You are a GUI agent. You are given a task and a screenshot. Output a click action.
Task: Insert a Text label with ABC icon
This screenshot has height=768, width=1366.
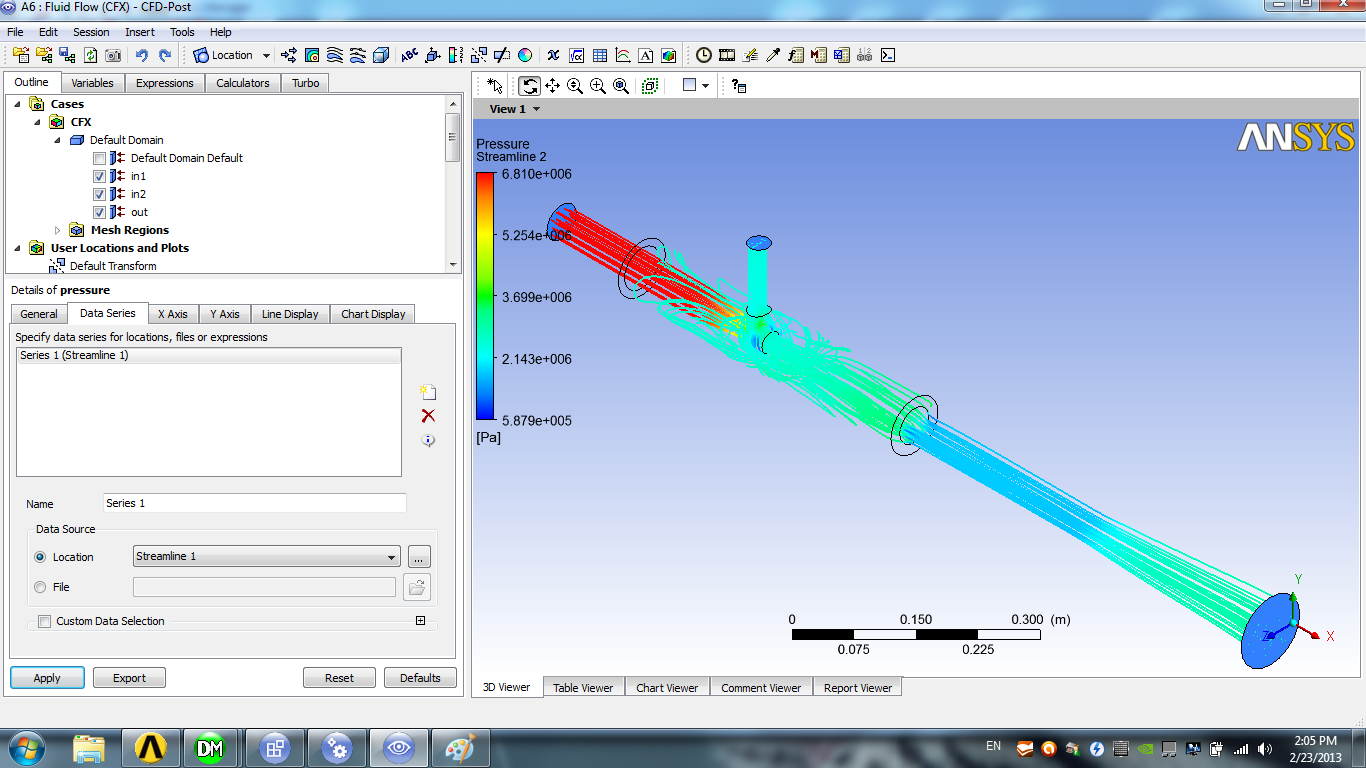[409, 55]
